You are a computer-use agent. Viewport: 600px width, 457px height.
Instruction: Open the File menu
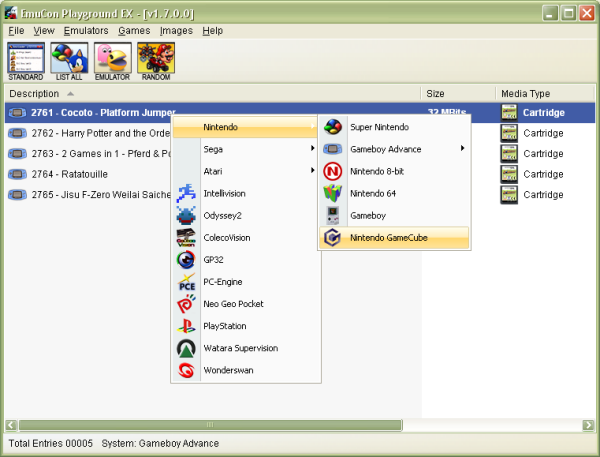coord(16,31)
